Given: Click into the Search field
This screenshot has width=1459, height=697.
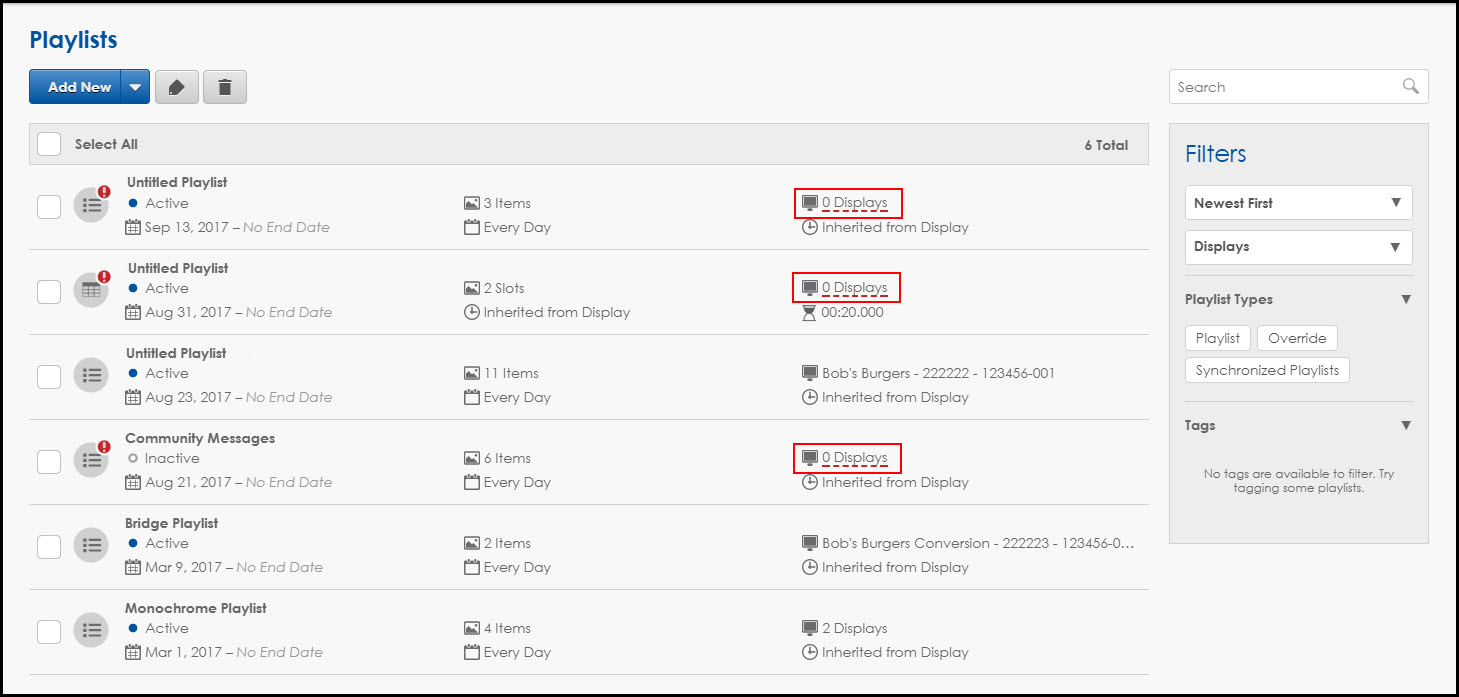Looking at the screenshot, I should point(1284,87).
